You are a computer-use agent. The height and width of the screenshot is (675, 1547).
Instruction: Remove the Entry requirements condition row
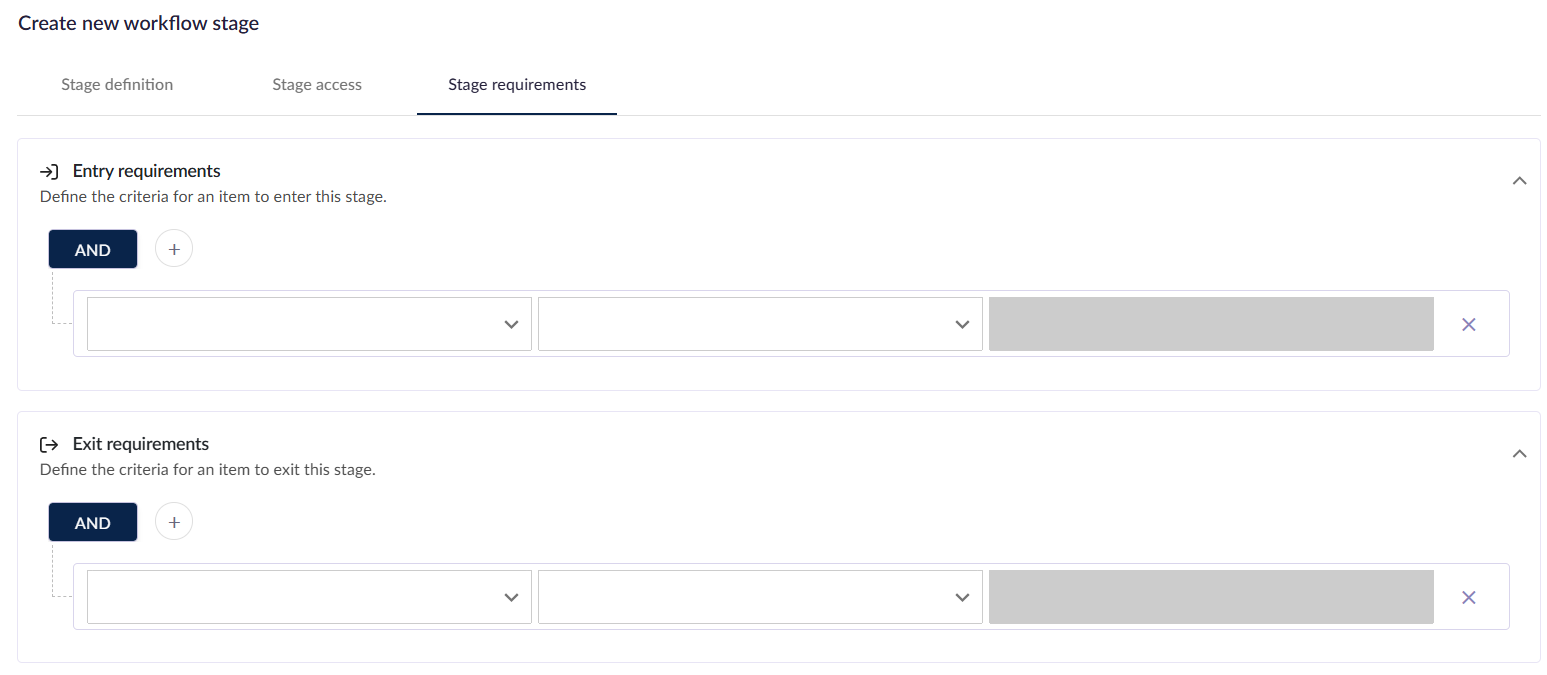(x=1468, y=323)
